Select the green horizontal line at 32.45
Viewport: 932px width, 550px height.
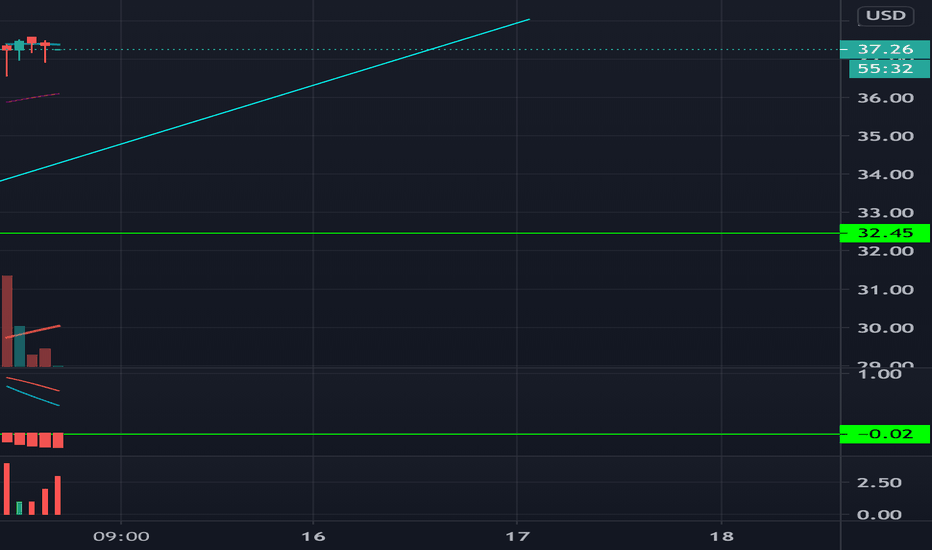pos(420,233)
